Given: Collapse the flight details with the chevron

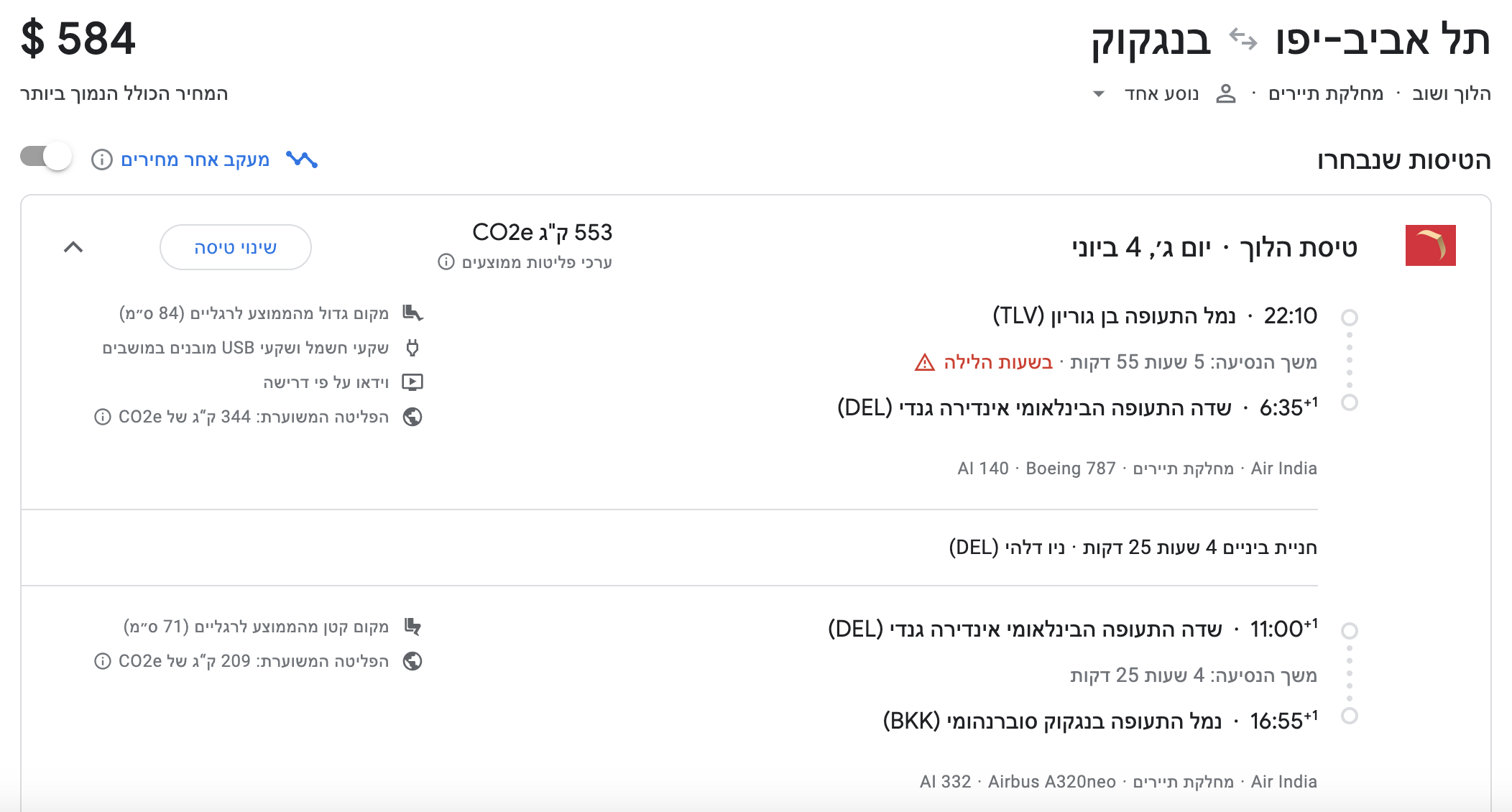Looking at the screenshot, I should pyautogui.click(x=72, y=248).
